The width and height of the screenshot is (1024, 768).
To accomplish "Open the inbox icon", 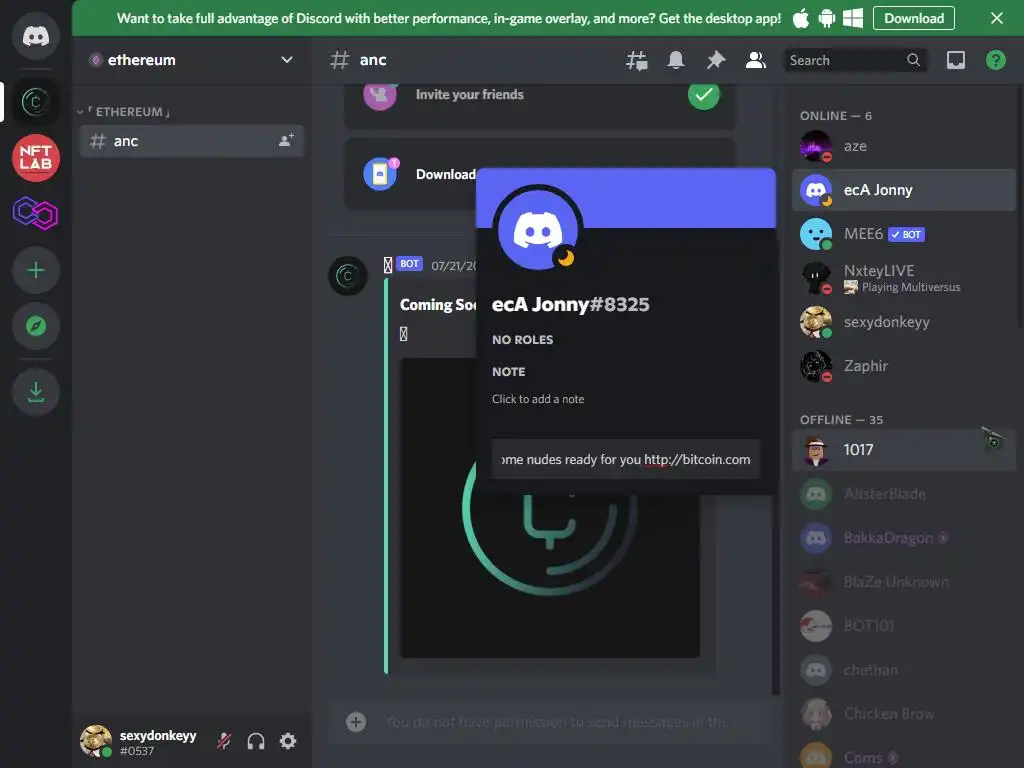I will tap(955, 60).
